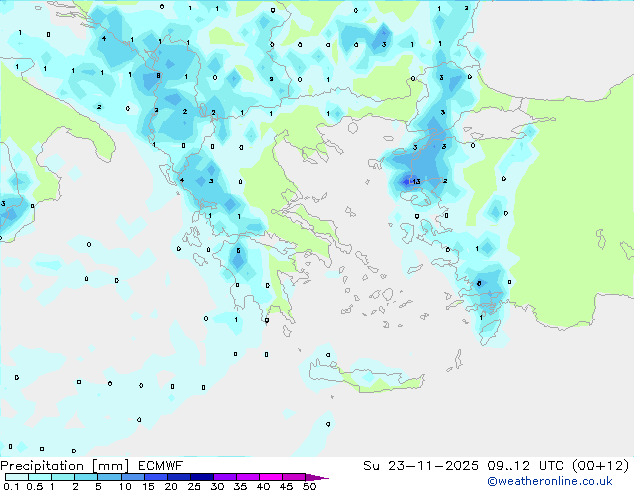Choose the 25–30 mm dark navy swatch
The height and width of the screenshot is (490, 634).
(201, 477)
